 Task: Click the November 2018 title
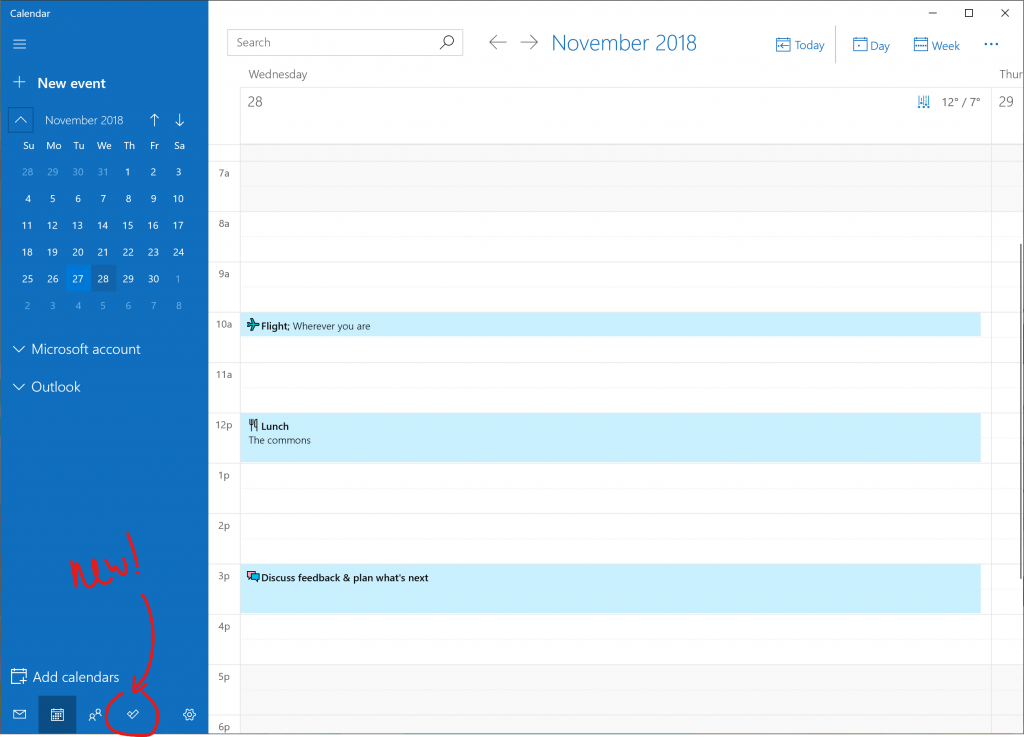coord(624,43)
